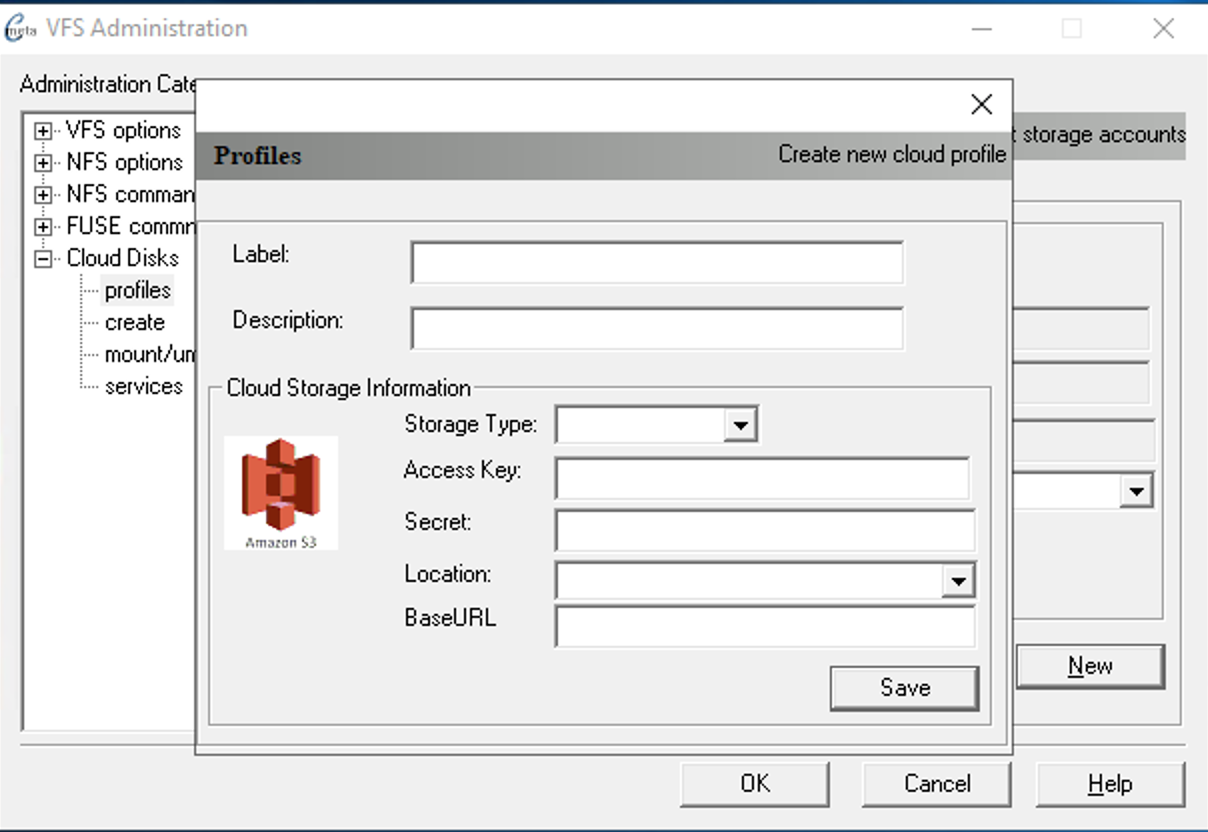Select create under Cloud Disks

tap(134, 322)
